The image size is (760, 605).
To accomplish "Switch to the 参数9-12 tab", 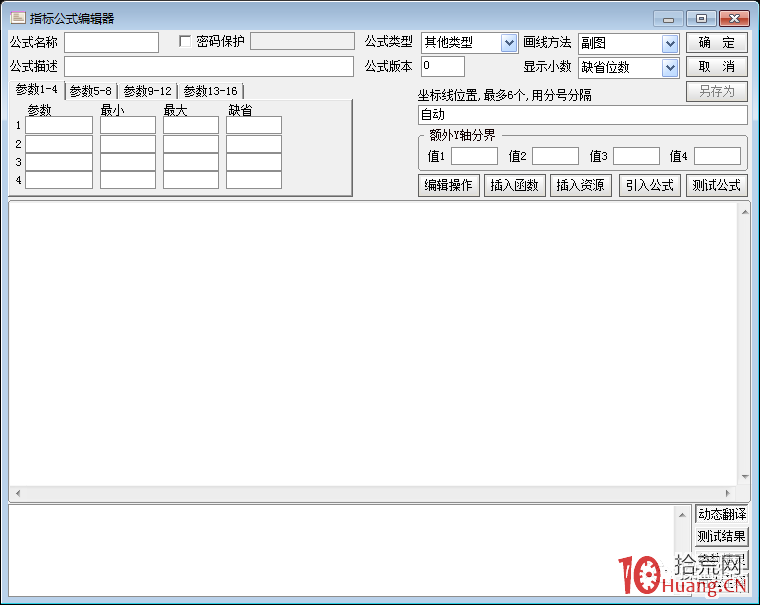I will (147, 91).
